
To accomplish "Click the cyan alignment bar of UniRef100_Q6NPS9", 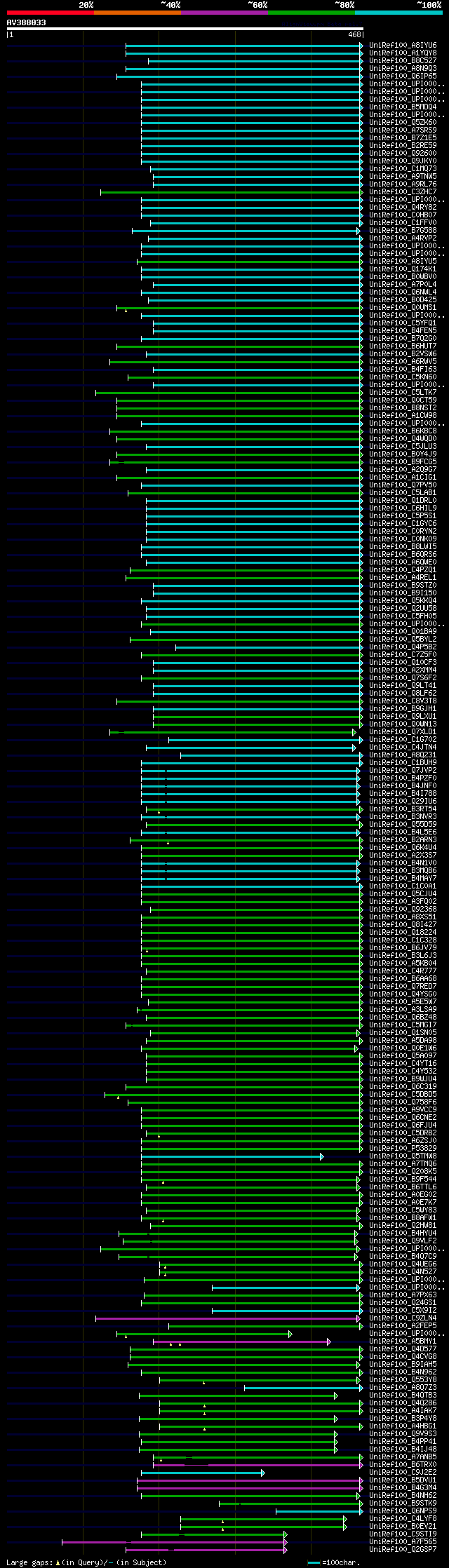I will pyautogui.click(x=319, y=1511).
